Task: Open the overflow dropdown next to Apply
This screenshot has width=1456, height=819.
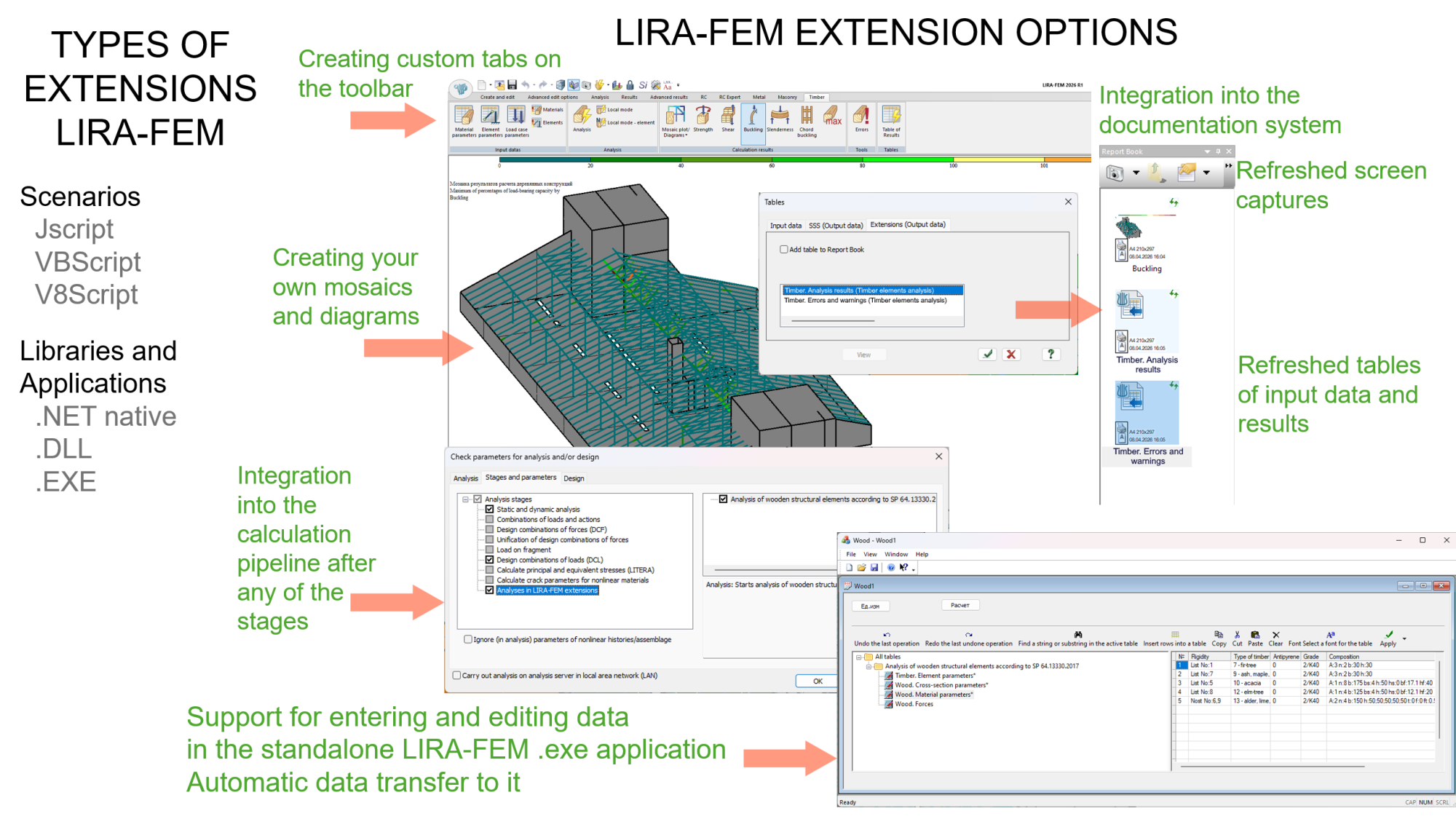Action: pyautogui.click(x=1404, y=638)
